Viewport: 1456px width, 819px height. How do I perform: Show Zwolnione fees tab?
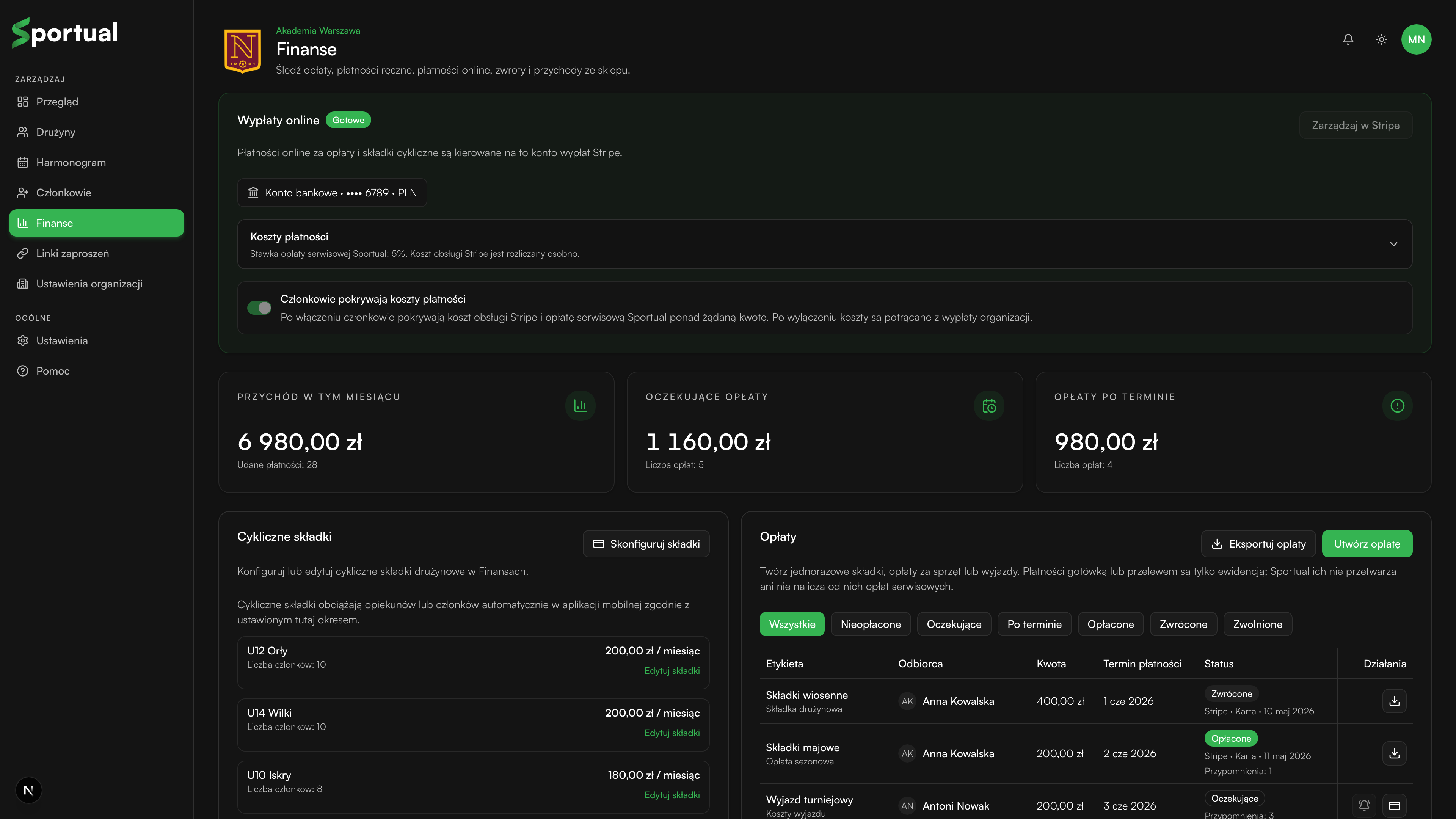pyautogui.click(x=1258, y=624)
